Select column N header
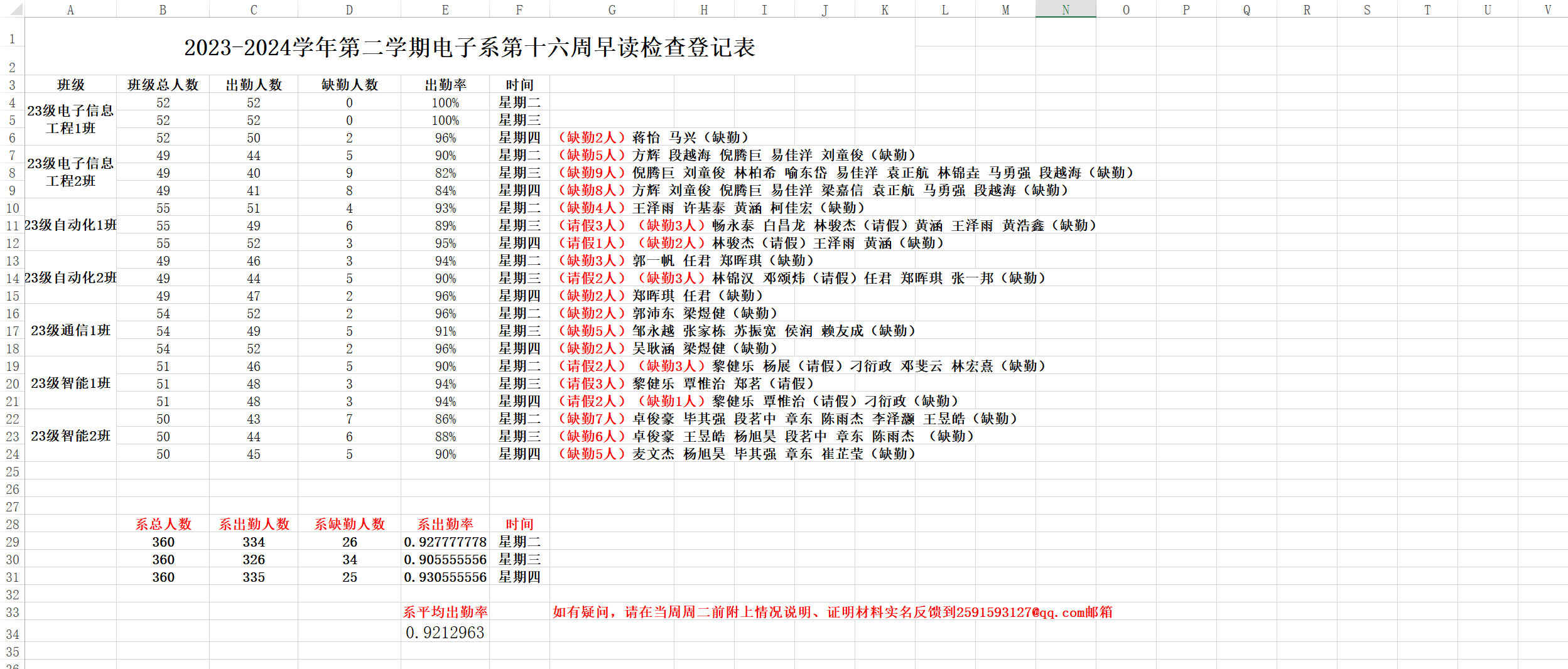This screenshot has height=669, width=1568. (x=1066, y=9)
